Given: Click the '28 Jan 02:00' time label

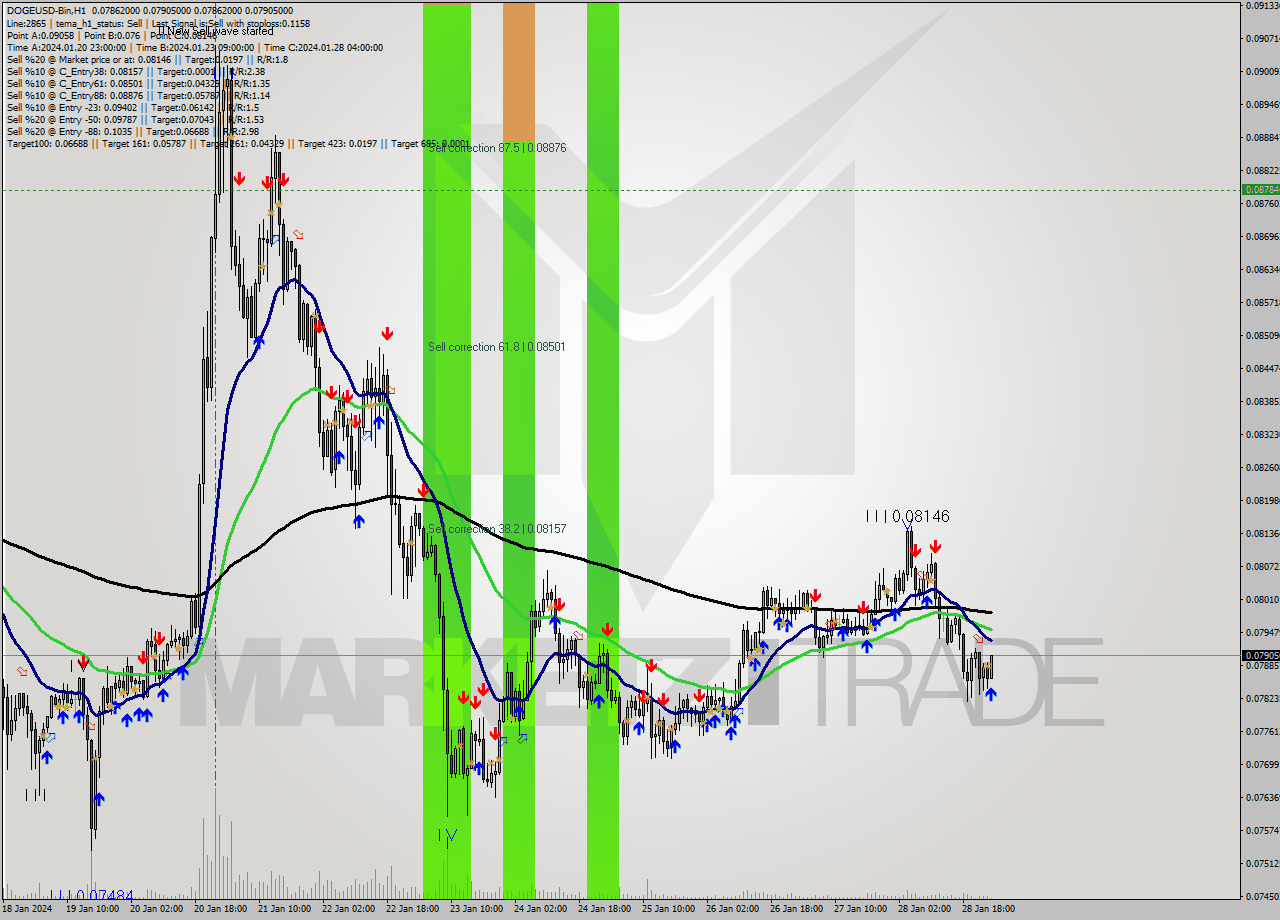Looking at the screenshot, I should tap(924, 909).
